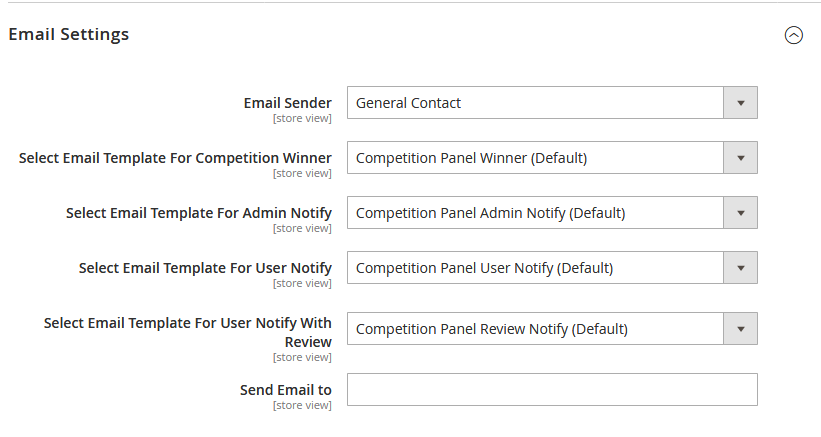Open the Competition Panel Admin Notify (Default) select box
The height and width of the screenshot is (437, 821).
click(535, 213)
